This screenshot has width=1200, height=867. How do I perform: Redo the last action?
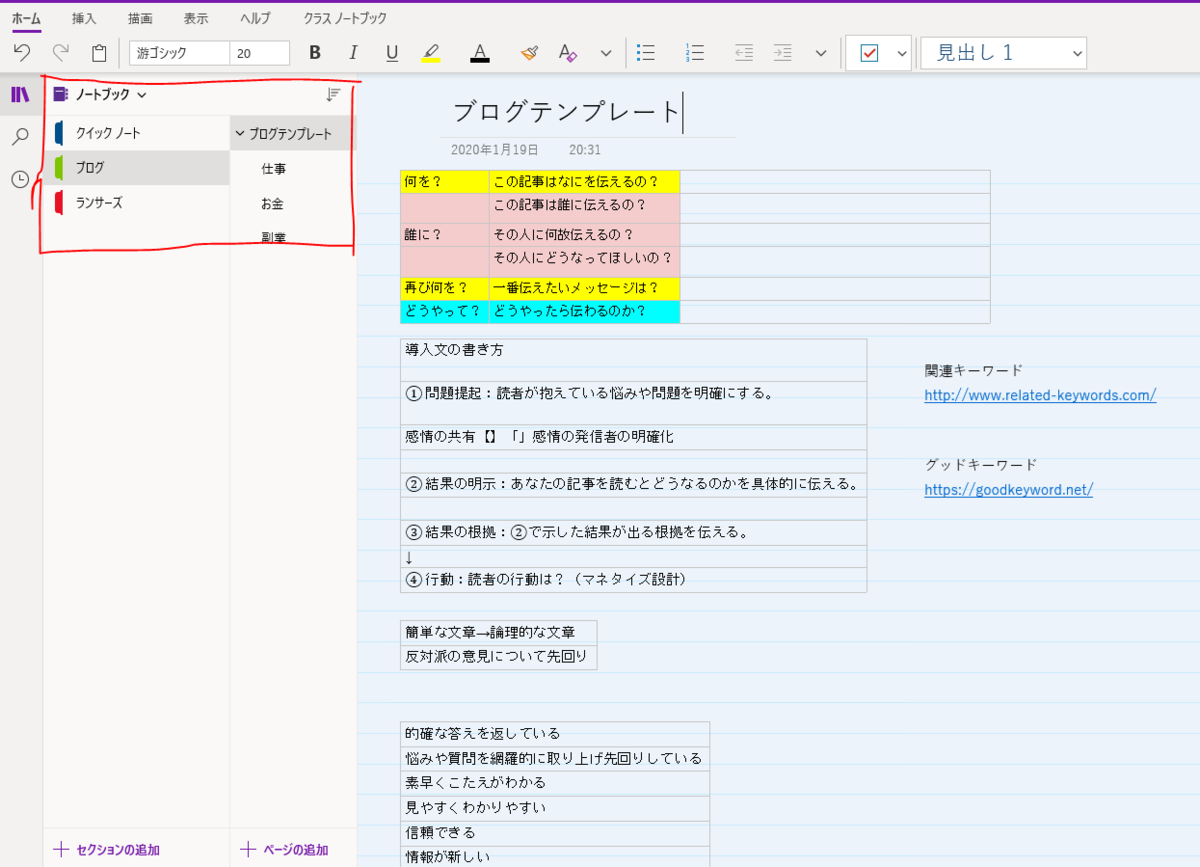pos(60,53)
